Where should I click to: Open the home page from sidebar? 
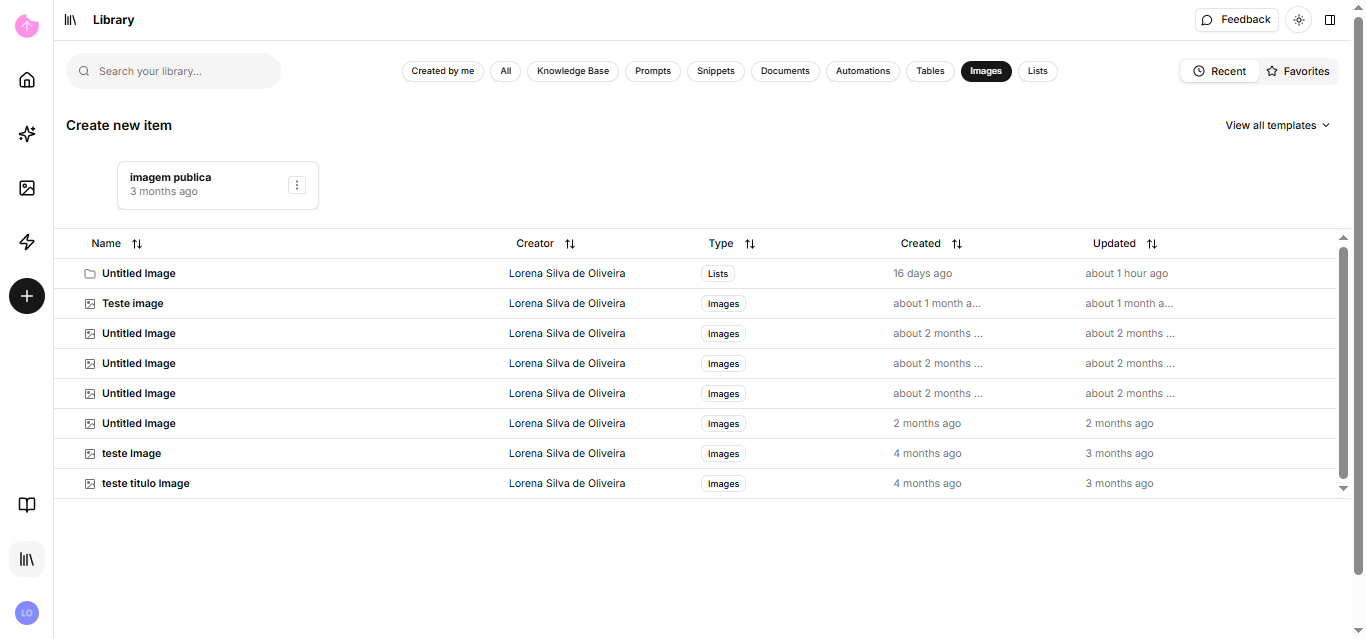pyautogui.click(x=27, y=80)
